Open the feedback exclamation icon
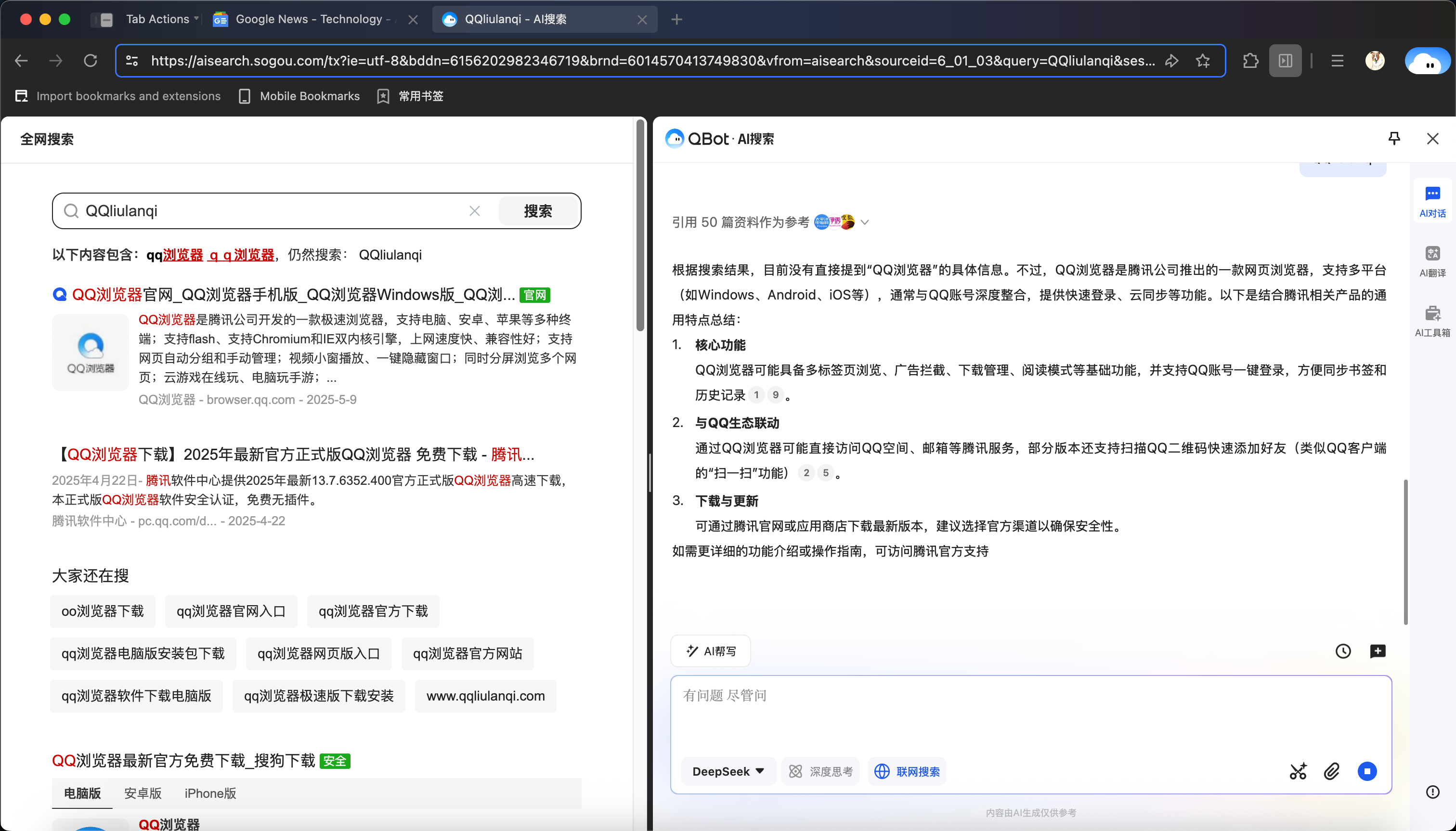Screen dimensions: 1456x831 click(x=1432, y=792)
